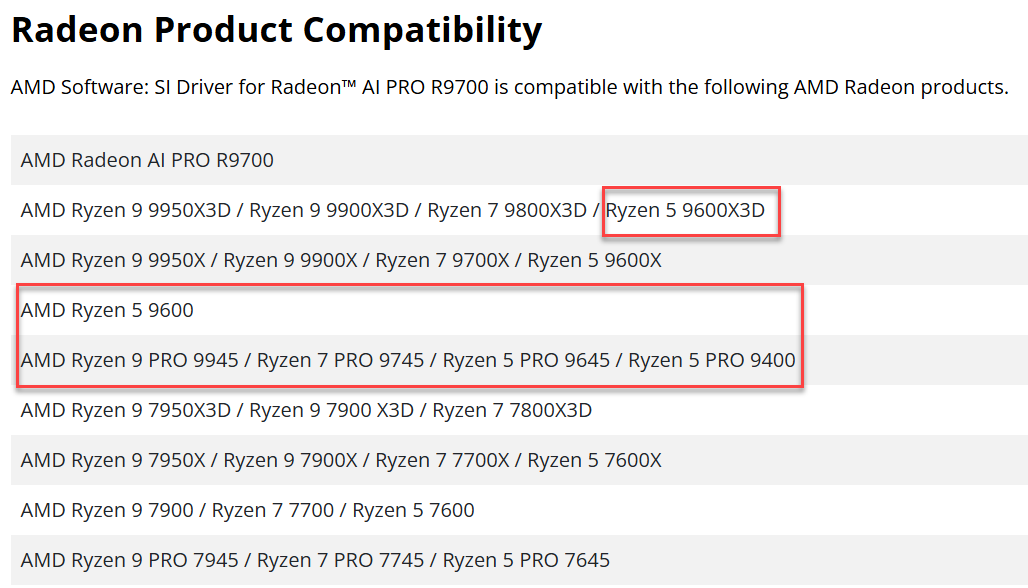Click the "AMD Ryzen 9 9950X" entry
The height and width of the screenshot is (588, 1028).
[x=113, y=260]
